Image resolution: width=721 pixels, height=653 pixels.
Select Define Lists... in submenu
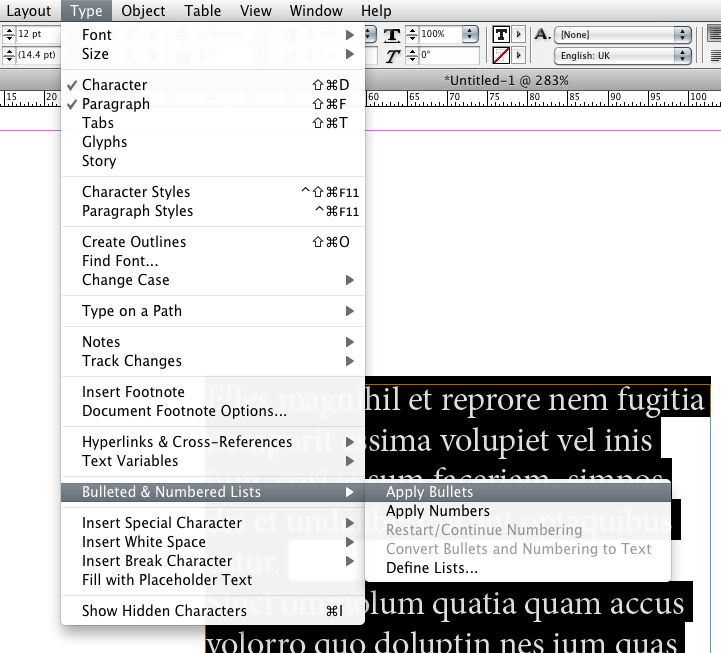(x=518, y=568)
